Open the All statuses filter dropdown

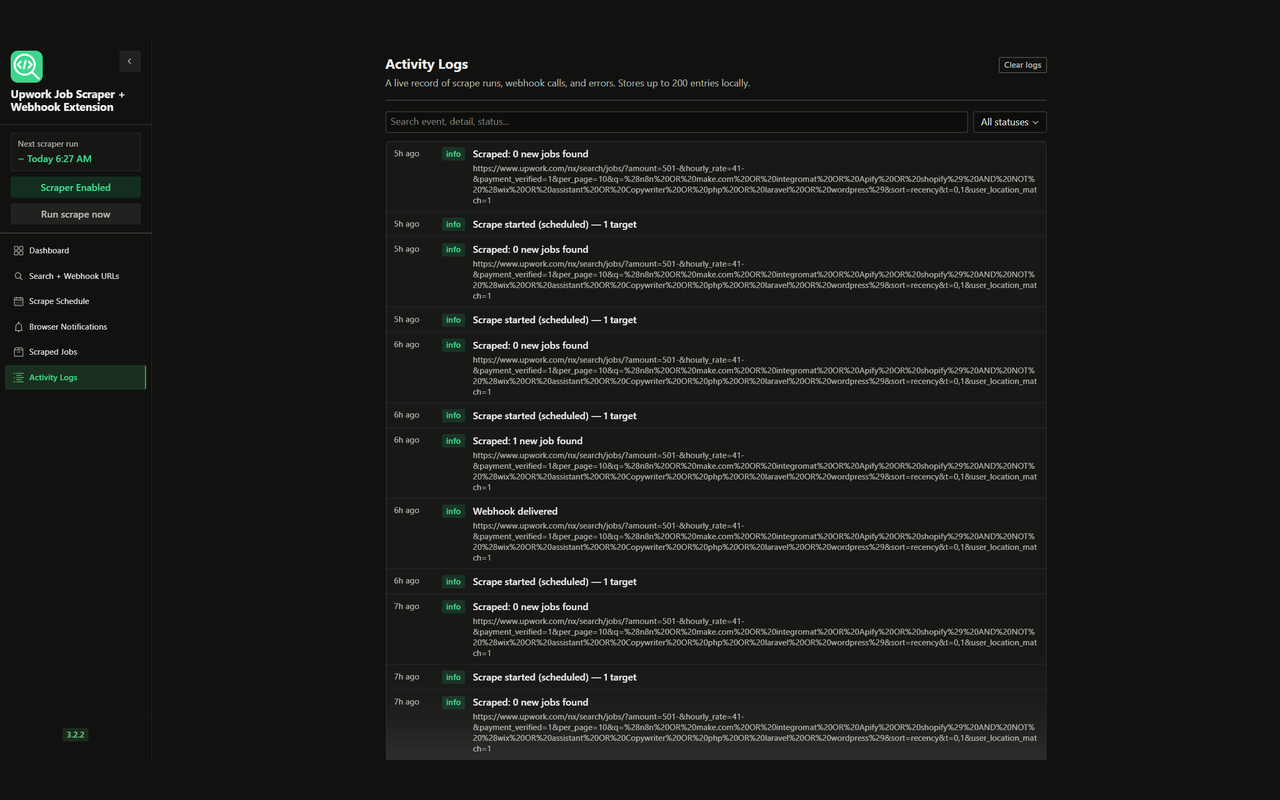click(x=1010, y=122)
